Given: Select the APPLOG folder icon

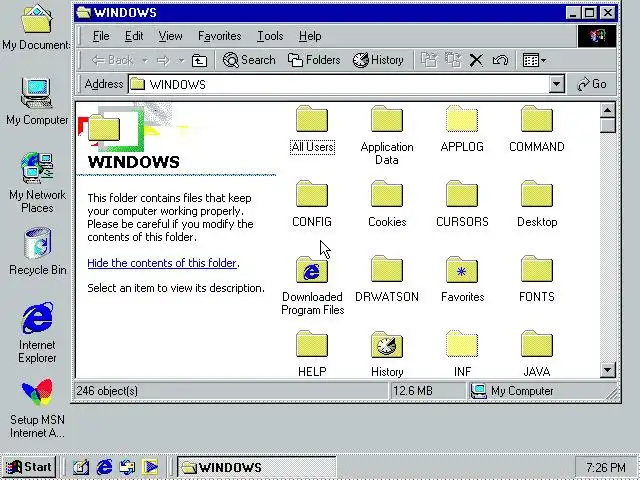Looking at the screenshot, I should click(462, 119).
